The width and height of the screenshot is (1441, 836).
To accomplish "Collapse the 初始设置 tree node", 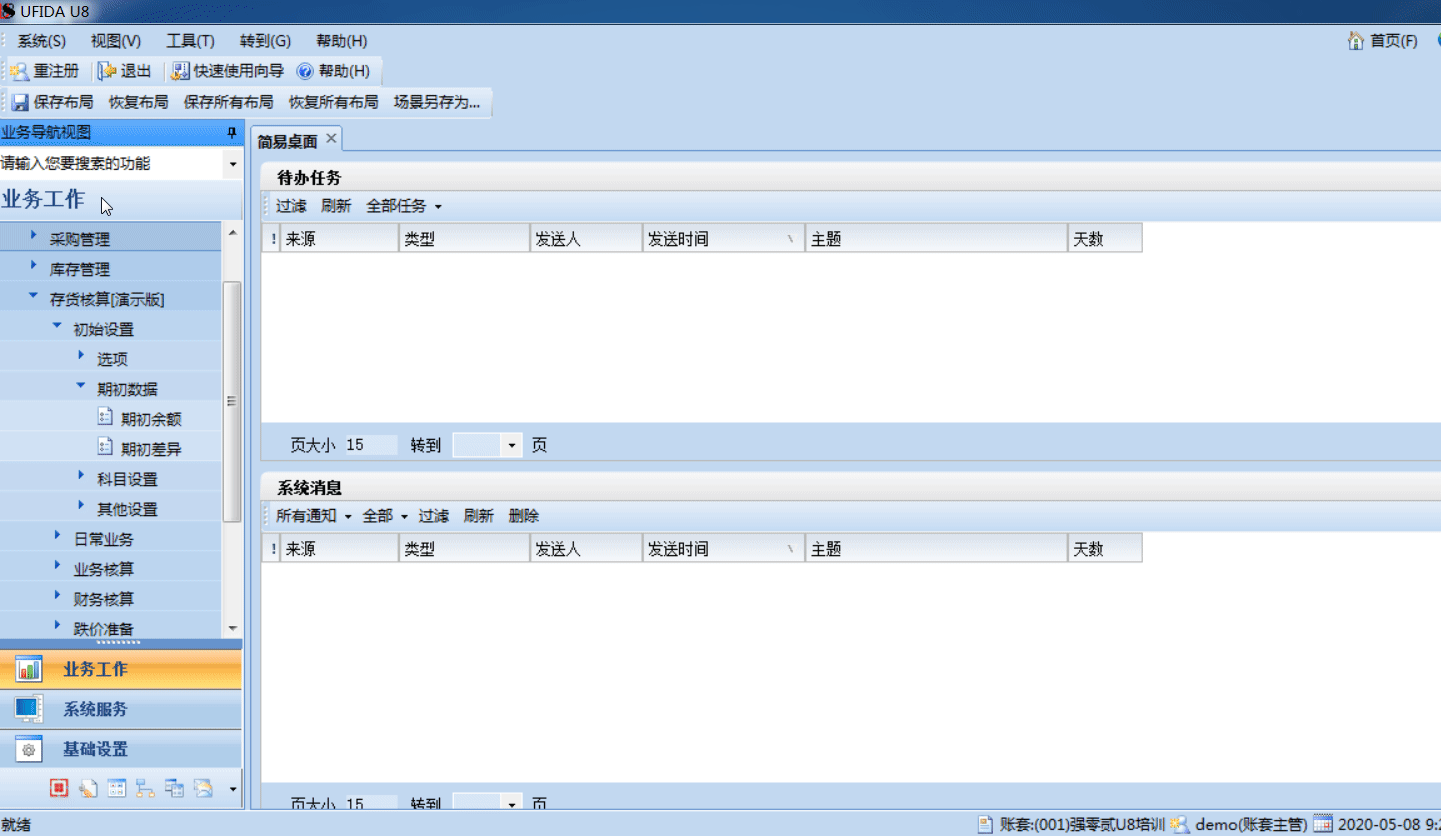I will click(x=57, y=327).
